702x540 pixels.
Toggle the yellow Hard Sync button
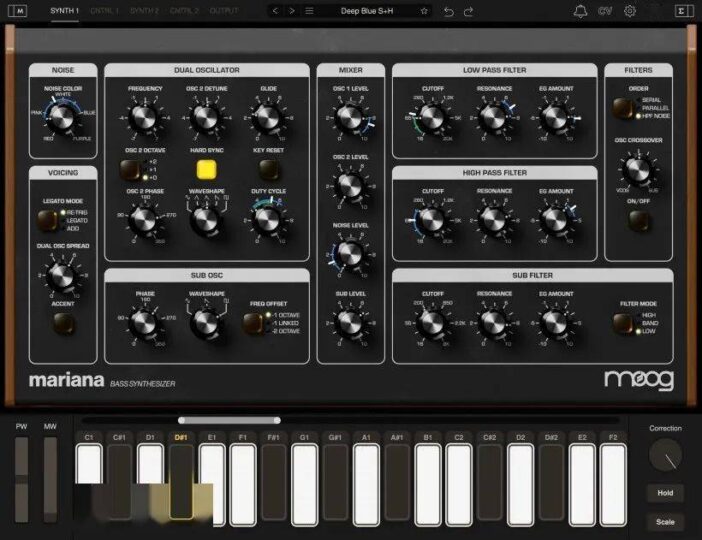(x=207, y=168)
